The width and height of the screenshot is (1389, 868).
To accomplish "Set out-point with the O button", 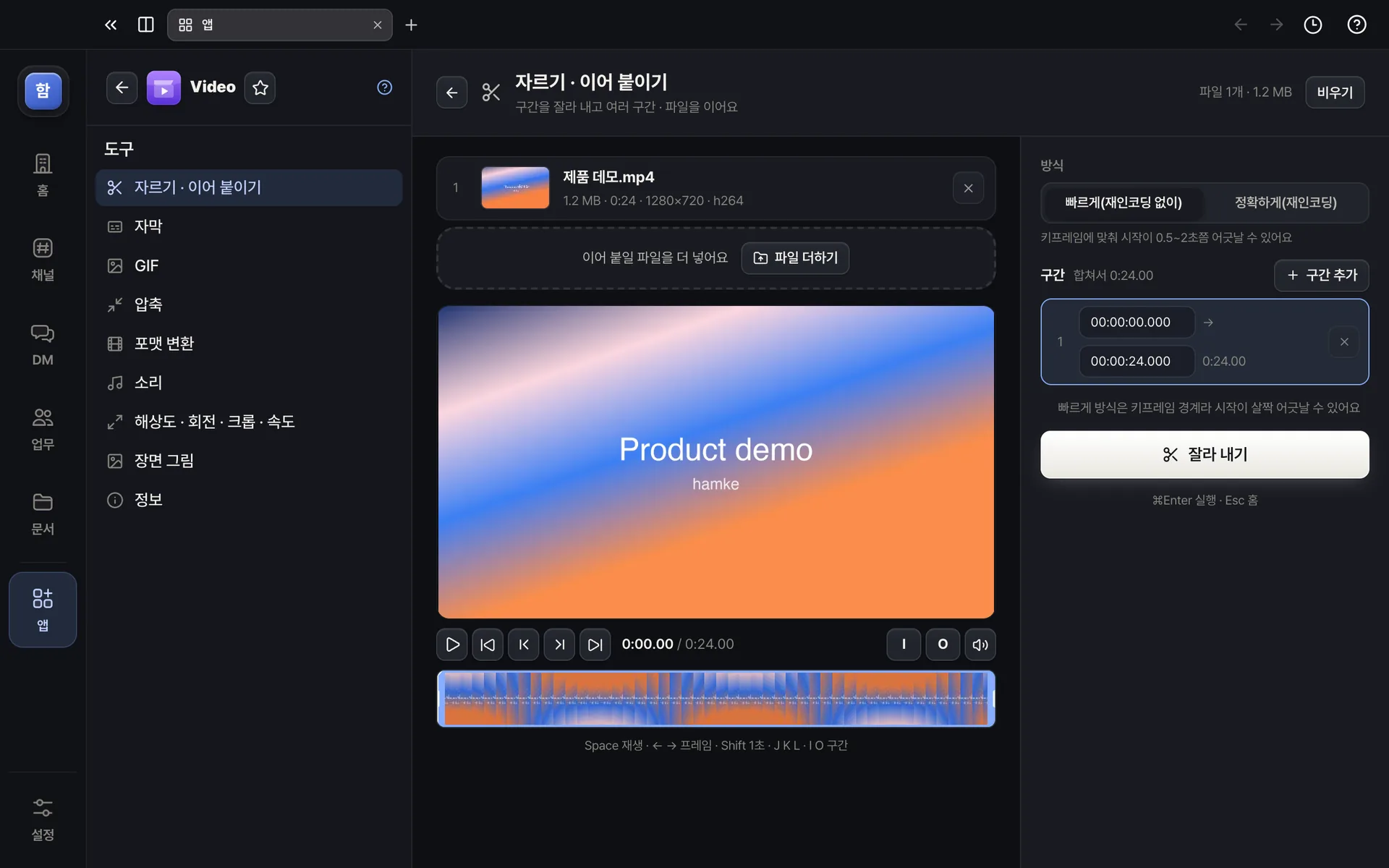I will 943,644.
